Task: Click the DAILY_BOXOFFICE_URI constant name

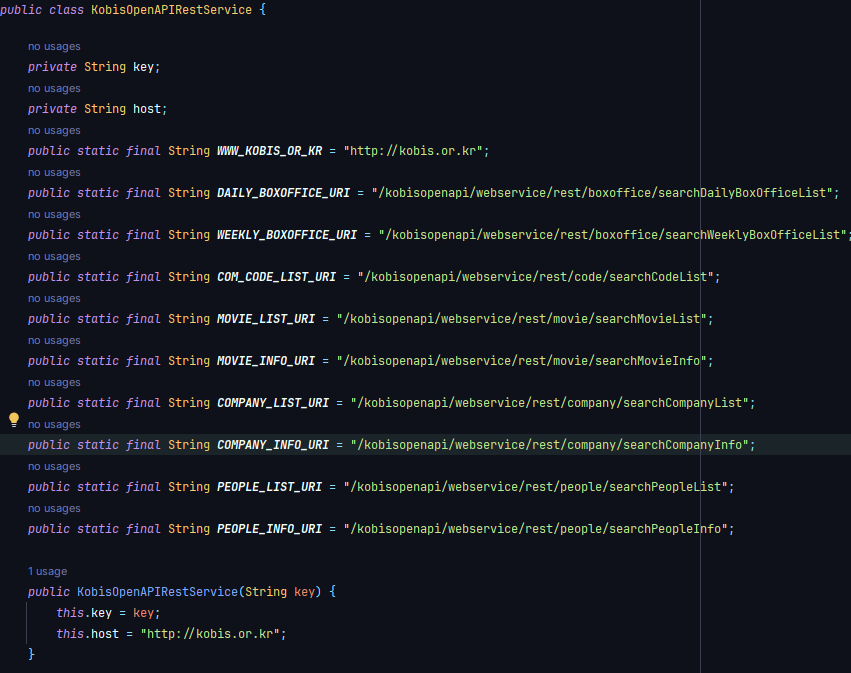Action: pos(283,193)
